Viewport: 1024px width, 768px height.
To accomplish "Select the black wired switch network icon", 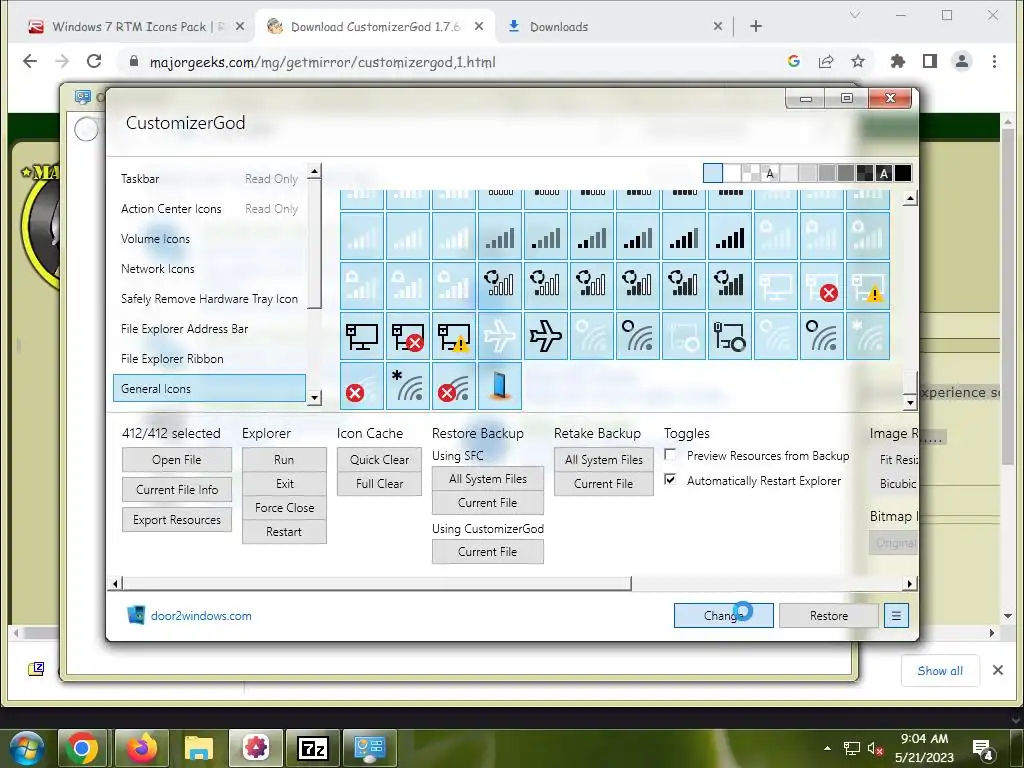I will tap(729, 336).
